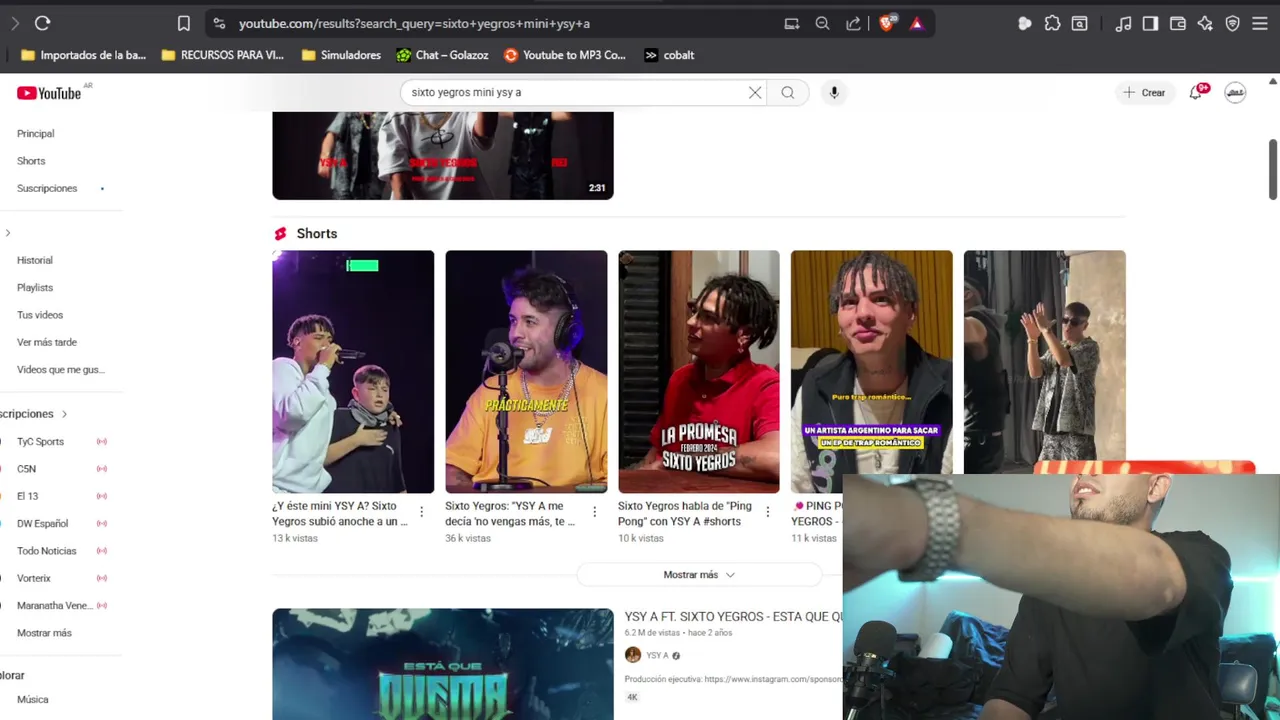Open Historial in sidebar
Screen dimensions: 1280x720
pyautogui.click(x=35, y=260)
